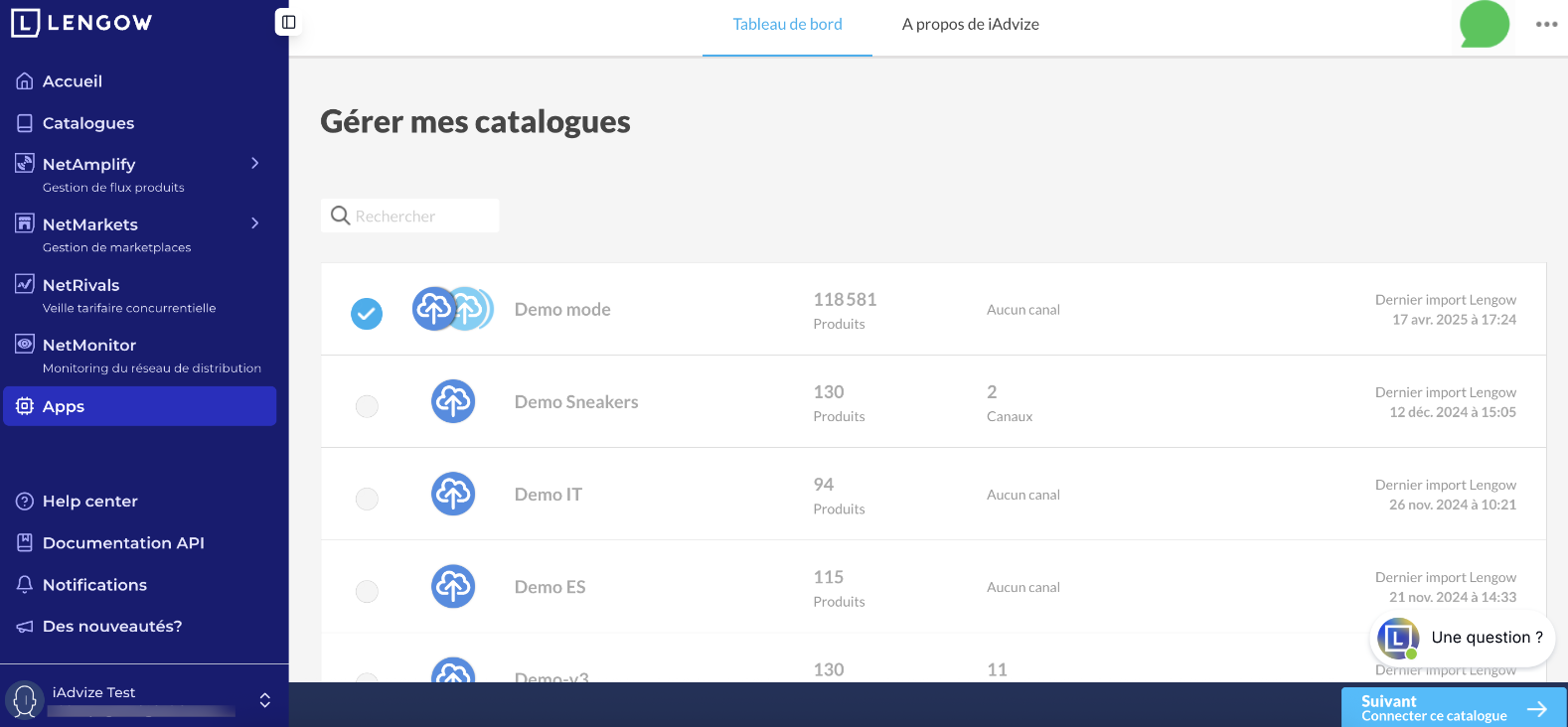The height and width of the screenshot is (727, 1568).
Task: Click the Demo IT cloud upload icon
Action: click(x=453, y=494)
